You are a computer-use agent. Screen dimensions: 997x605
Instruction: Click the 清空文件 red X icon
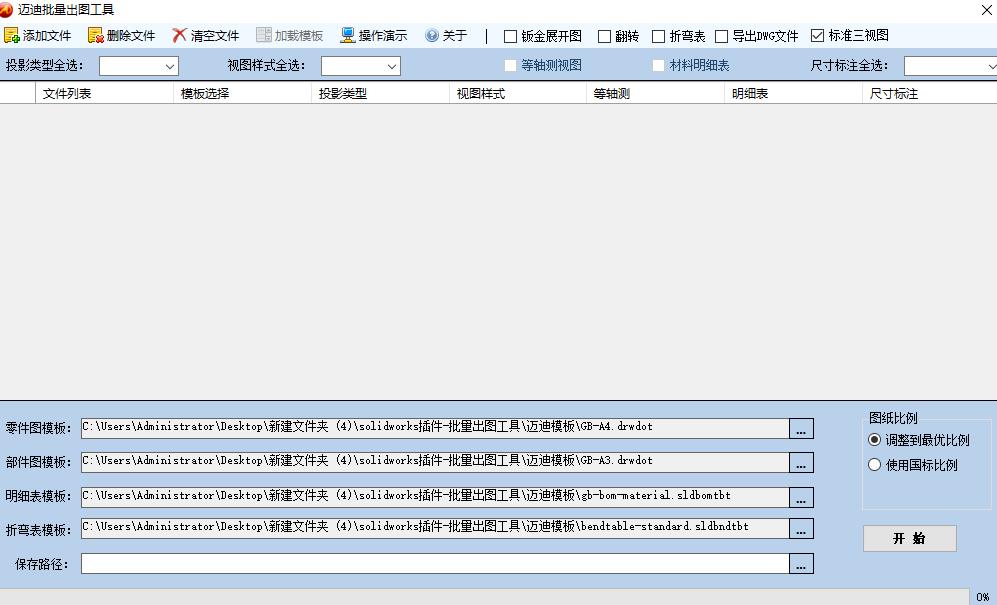point(179,36)
